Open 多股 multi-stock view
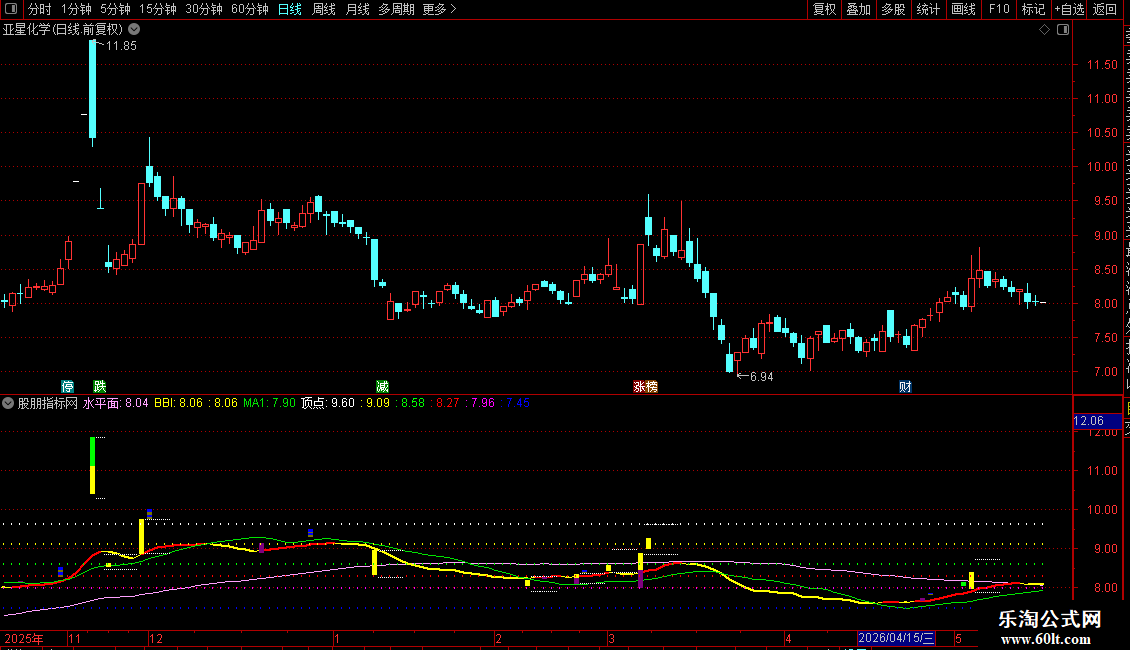Image resolution: width=1130 pixels, height=650 pixels. coord(893,9)
